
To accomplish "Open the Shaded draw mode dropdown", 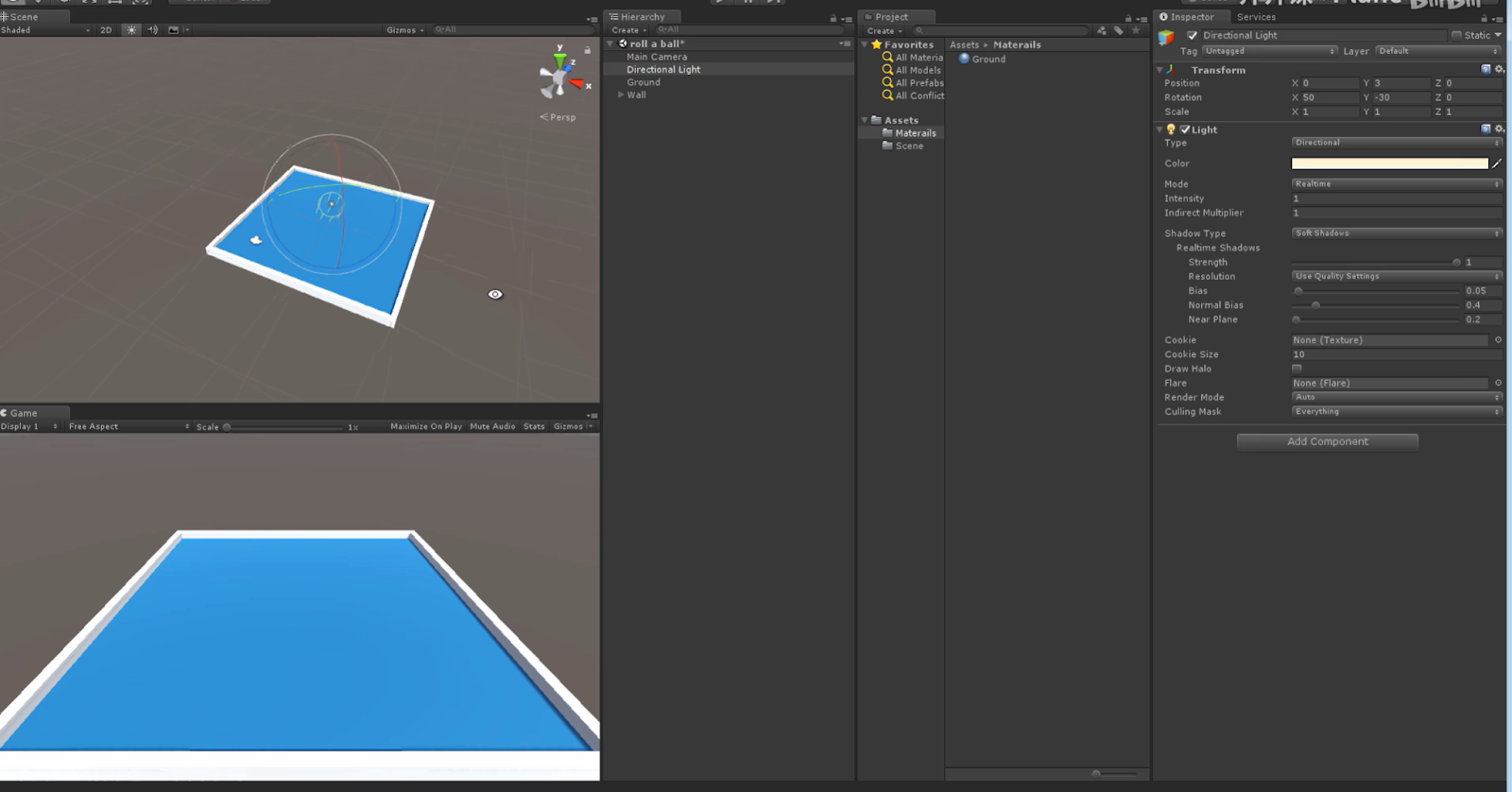I will 45,30.
